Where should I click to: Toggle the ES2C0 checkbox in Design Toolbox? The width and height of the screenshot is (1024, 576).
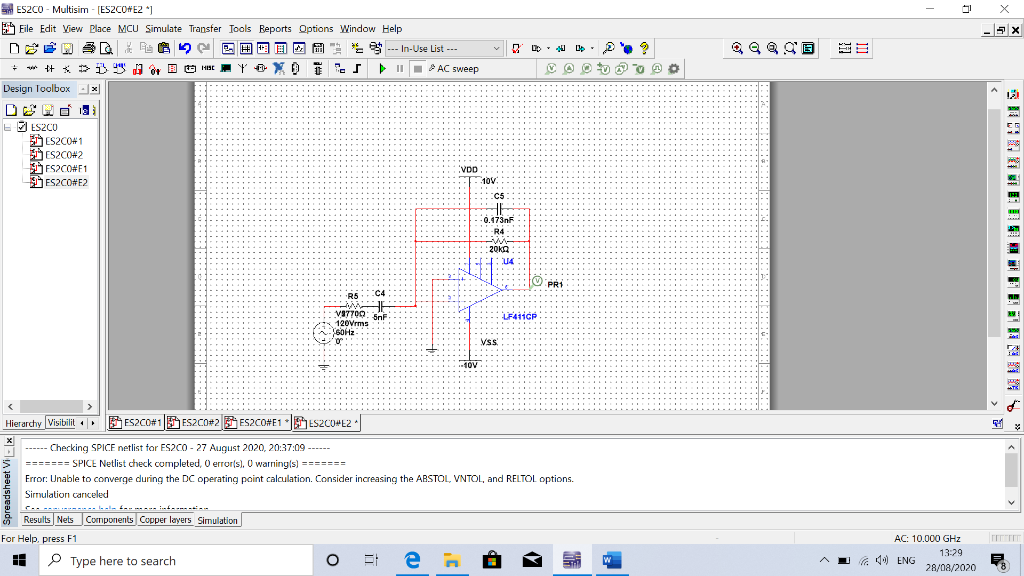[22, 128]
